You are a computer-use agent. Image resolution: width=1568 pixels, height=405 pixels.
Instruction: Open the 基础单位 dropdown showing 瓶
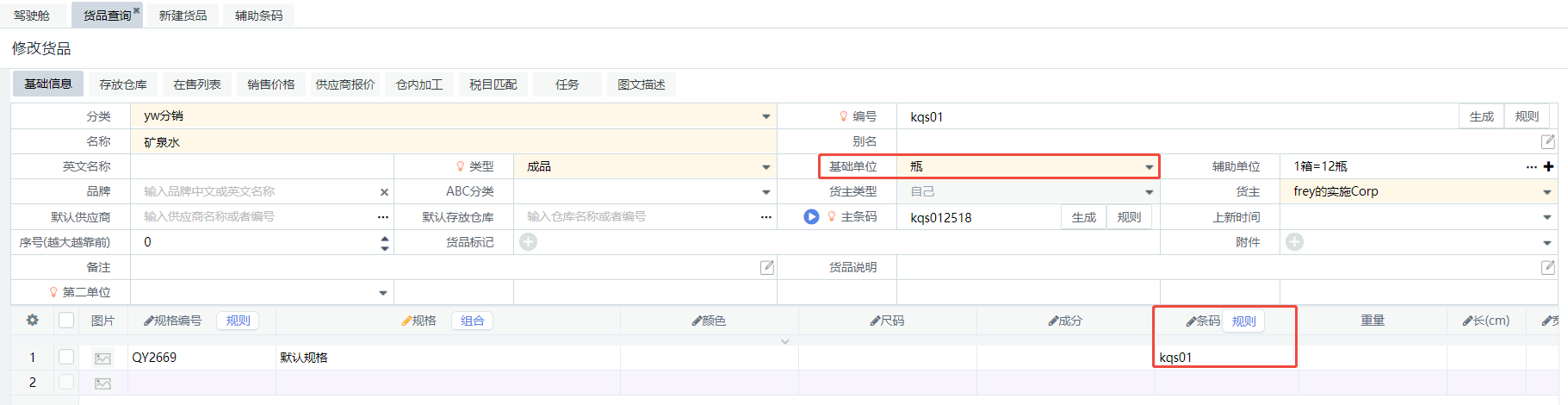1149,166
